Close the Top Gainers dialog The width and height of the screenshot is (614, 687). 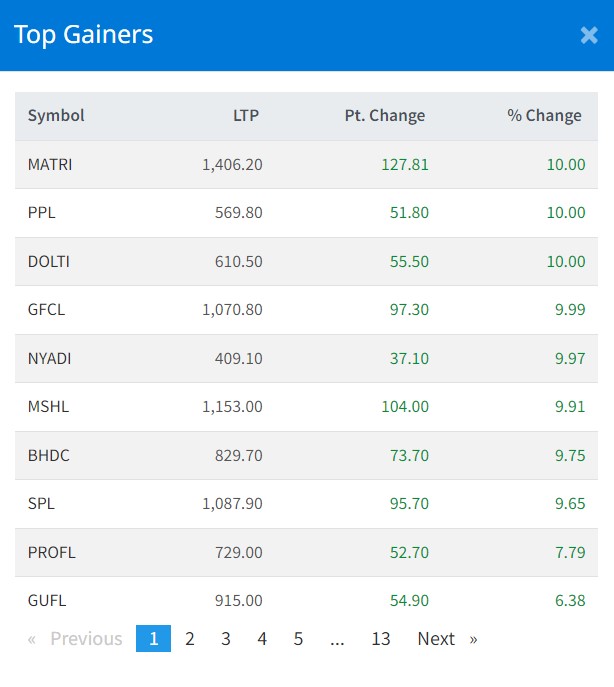click(x=589, y=35)
